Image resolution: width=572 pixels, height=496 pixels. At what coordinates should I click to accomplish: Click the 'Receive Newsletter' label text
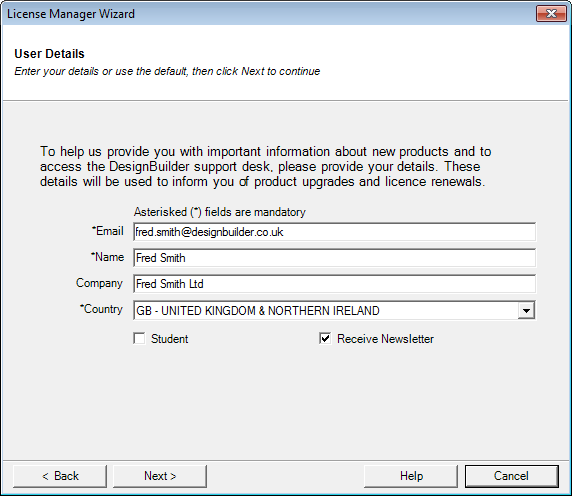pos(385,339)
